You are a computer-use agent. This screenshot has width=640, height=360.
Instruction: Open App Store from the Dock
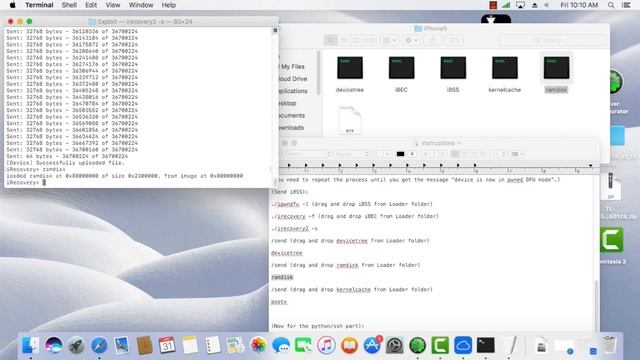pos(372,345)
